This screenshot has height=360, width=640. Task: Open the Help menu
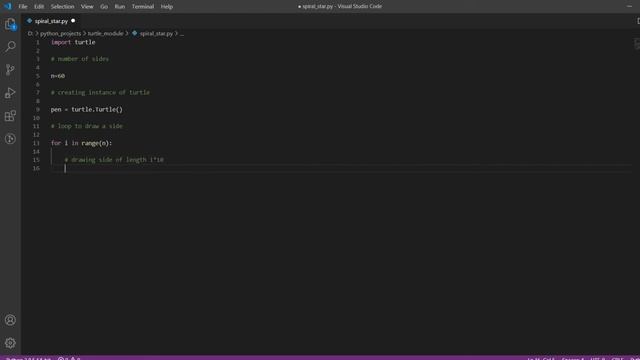point(167,7)
